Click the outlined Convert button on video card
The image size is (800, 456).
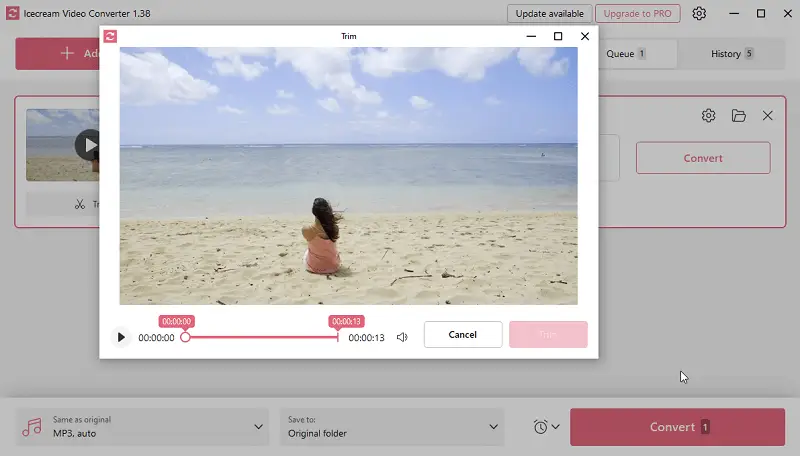(703, 158)
